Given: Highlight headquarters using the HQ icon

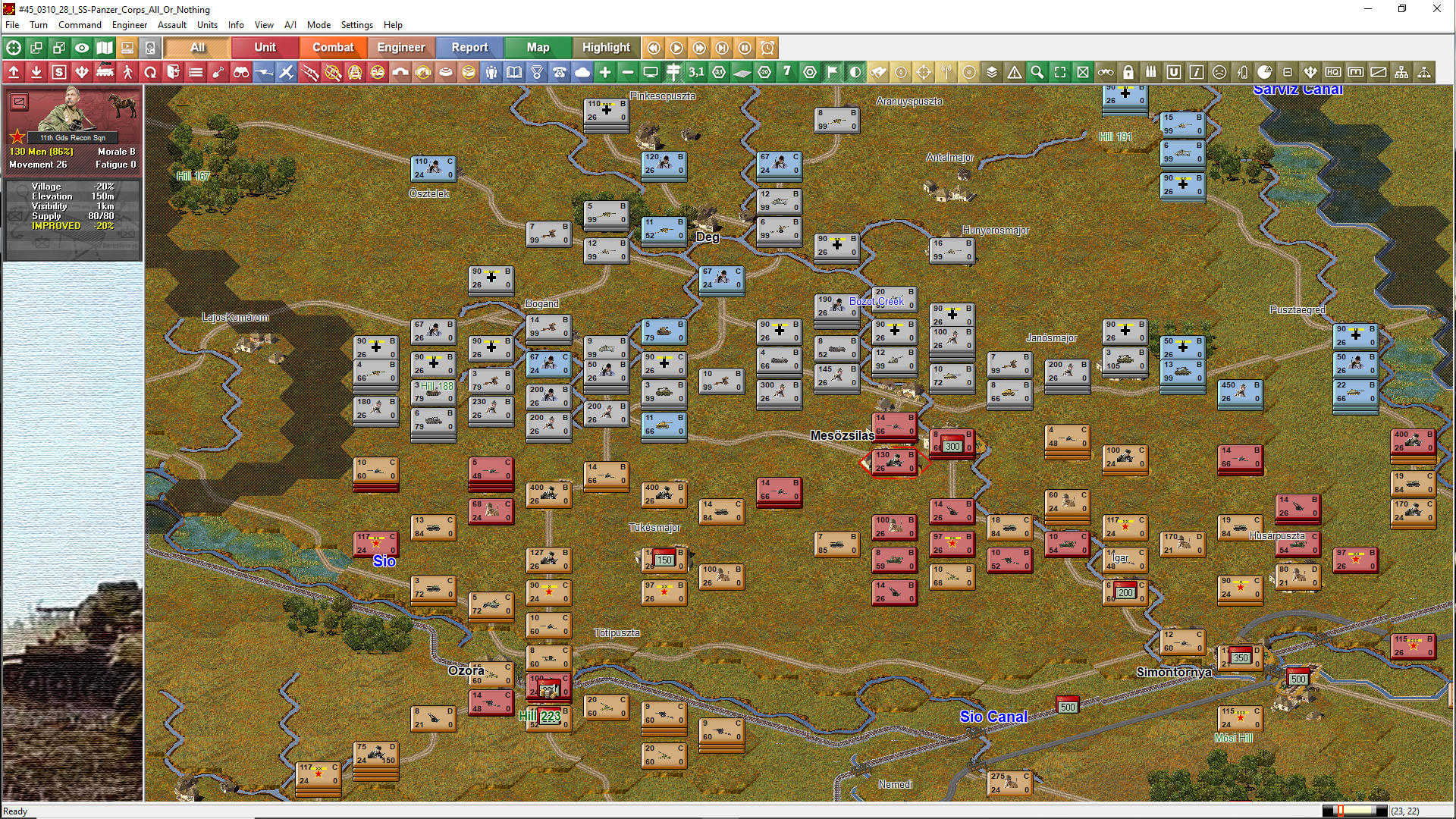Looking at the screenshot, I should 1333,72.
